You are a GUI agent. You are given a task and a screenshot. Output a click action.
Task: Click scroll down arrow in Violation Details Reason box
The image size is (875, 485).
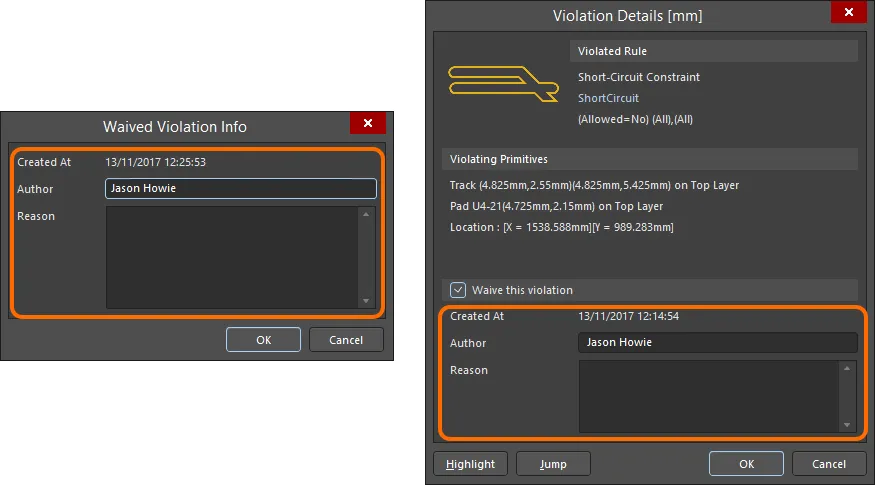(847, 425)
